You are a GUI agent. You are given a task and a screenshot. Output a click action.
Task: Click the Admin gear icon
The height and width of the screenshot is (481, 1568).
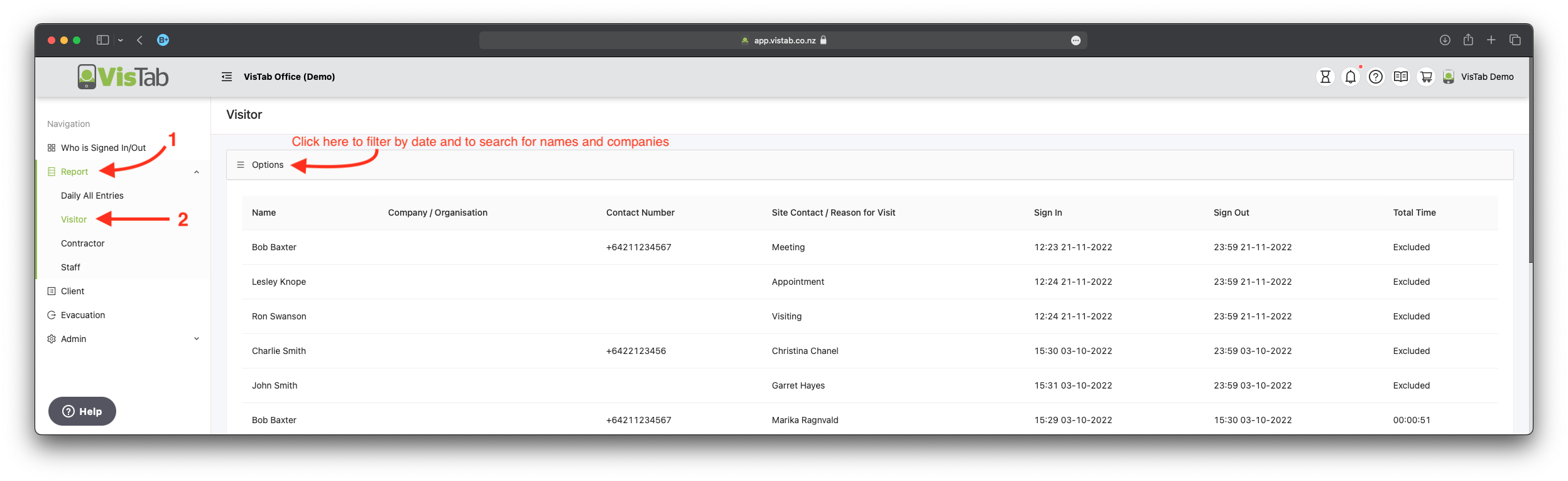pos(52,339)
